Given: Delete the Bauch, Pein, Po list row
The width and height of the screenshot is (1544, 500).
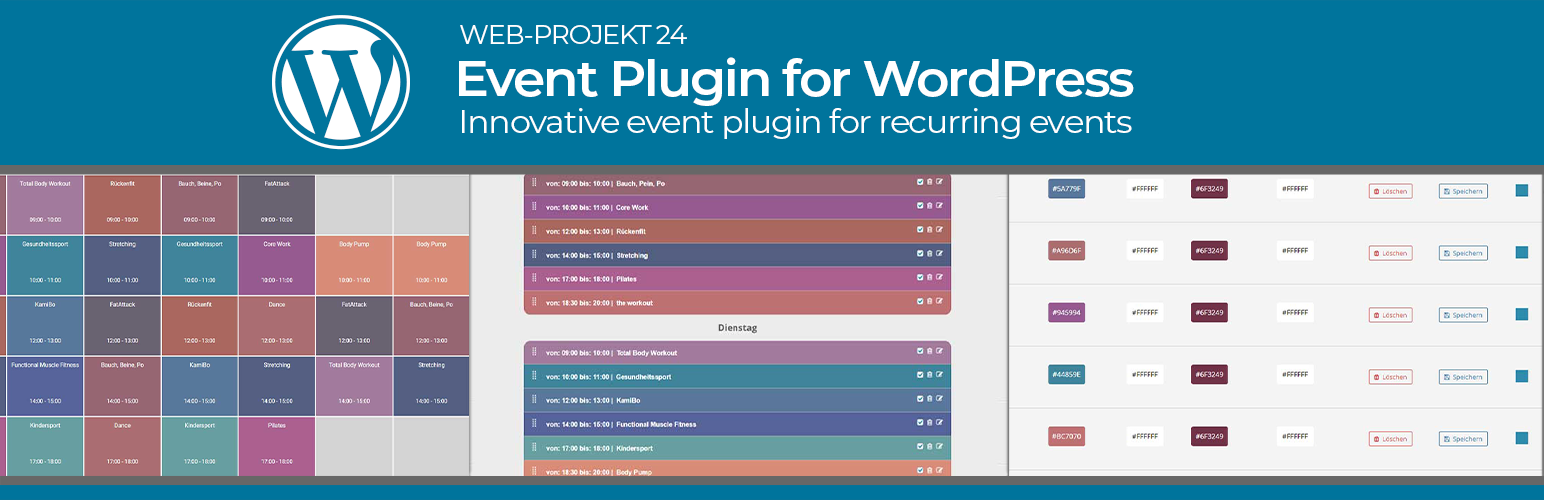Looking at the screenshot, I should [930, 182].
